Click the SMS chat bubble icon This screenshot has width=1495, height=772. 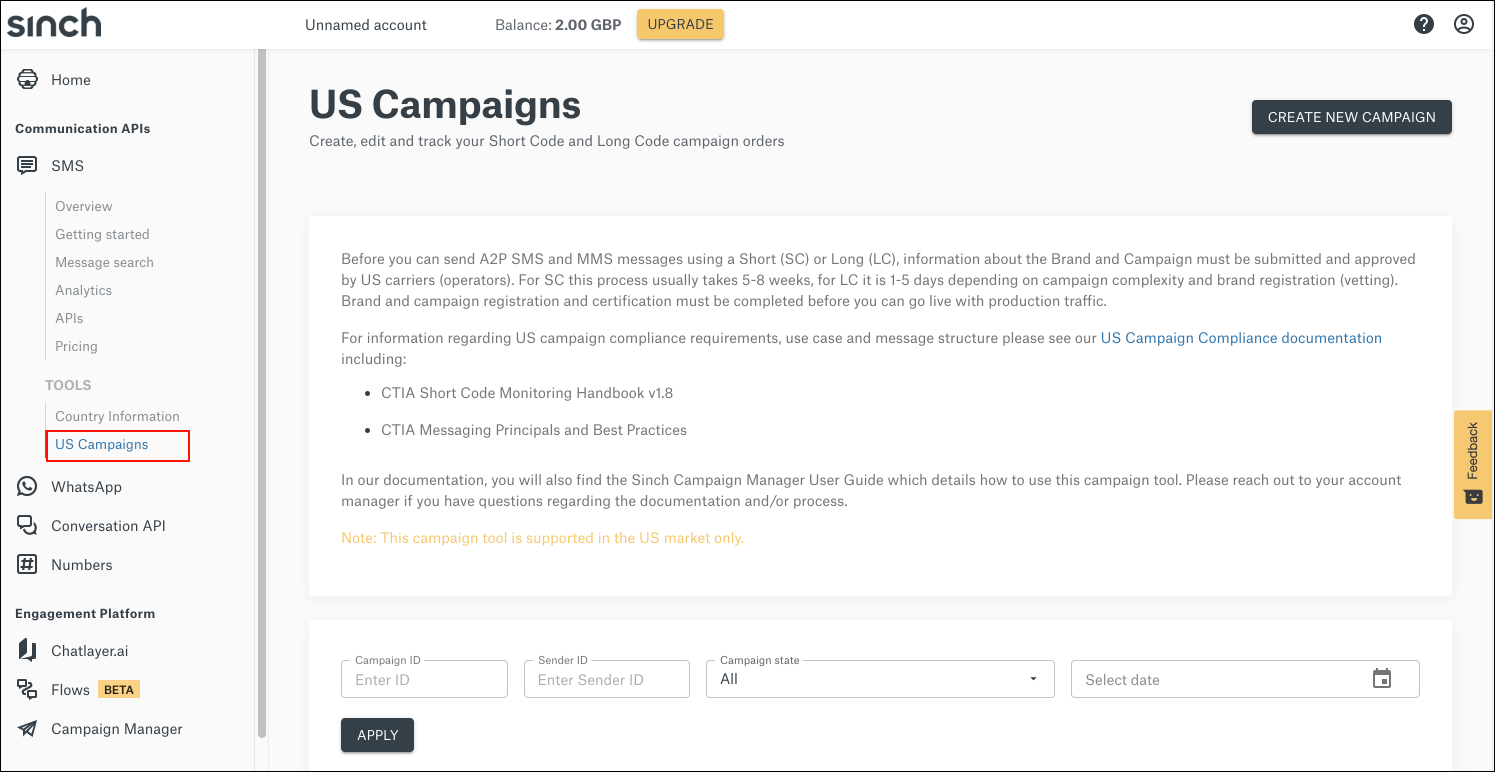[28, 166]
